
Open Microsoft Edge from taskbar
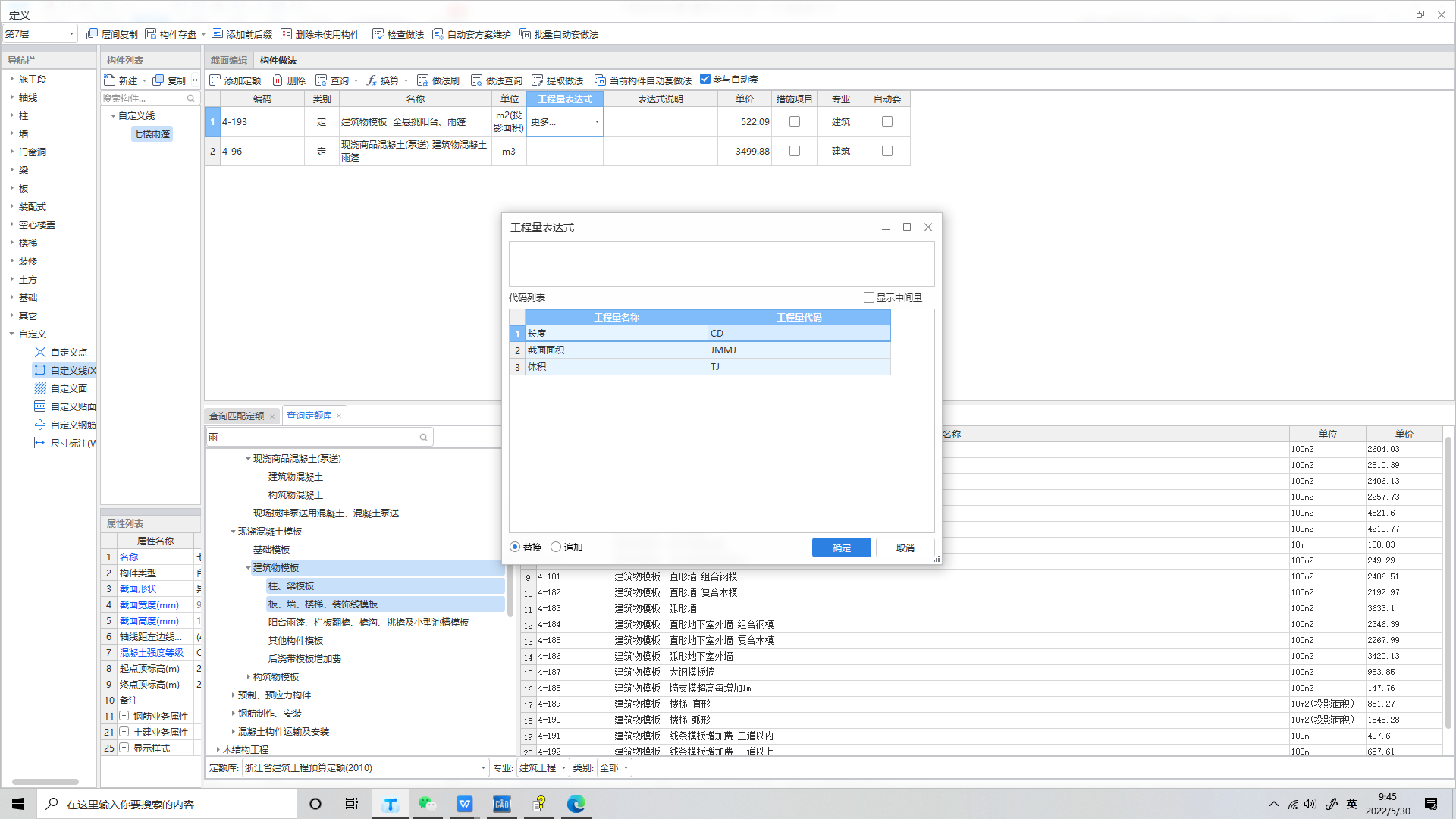point(576,804)
